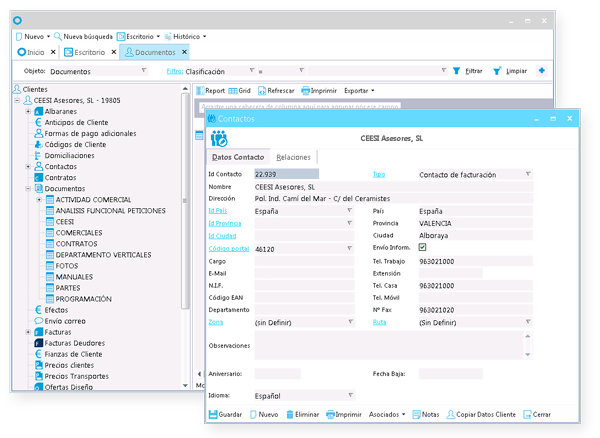Open the Histórico menu
This screenshot has height=438, width=600.
pos(185,36)
